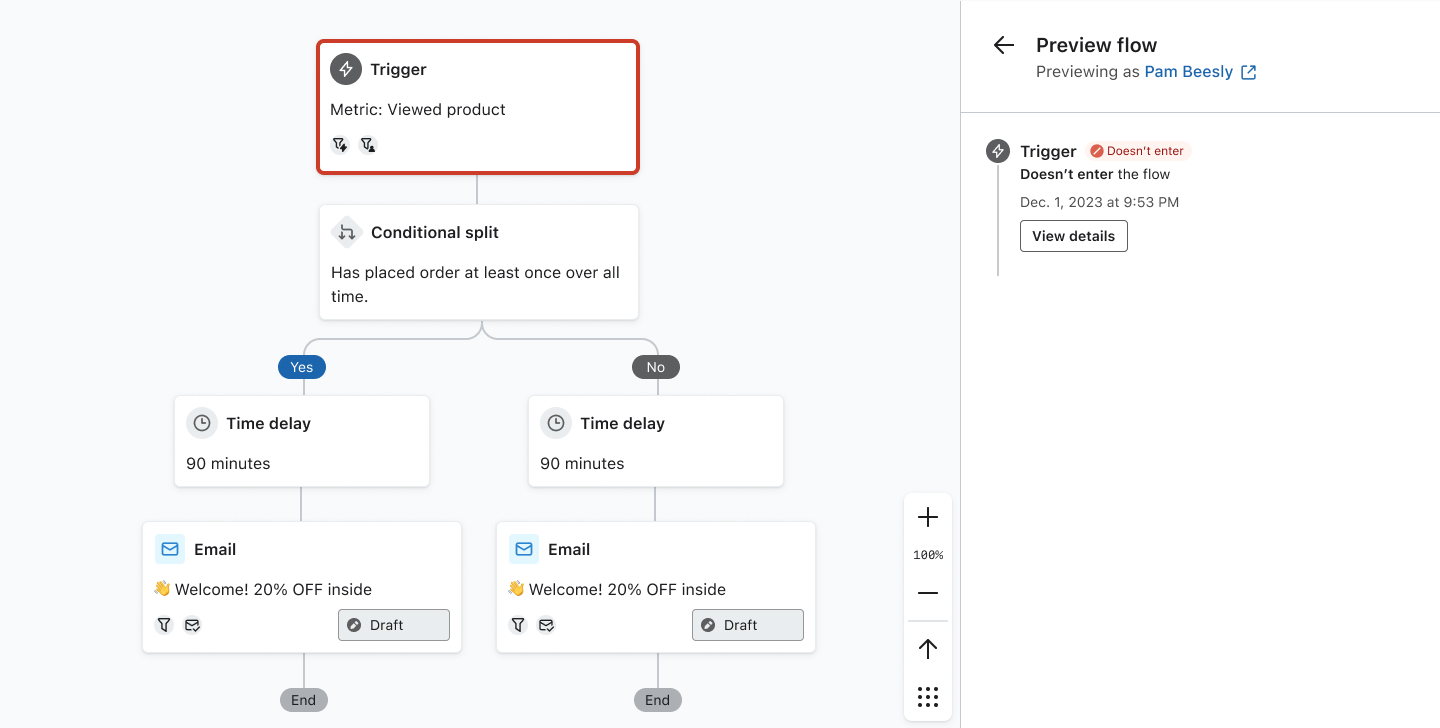The width and height of the screenshot is (1440, 728).
Task: Select the No branch label
Action: (655, 367)
